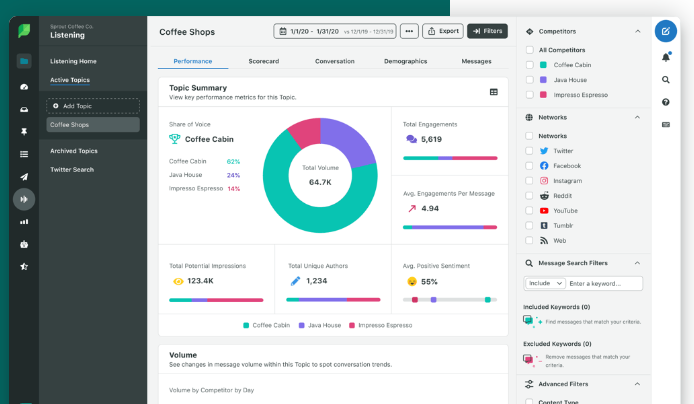Image resolution: width=694 pixels, height=404 pixels.
Task: Click the search magnifier in right rail
Action: (666, 80)
